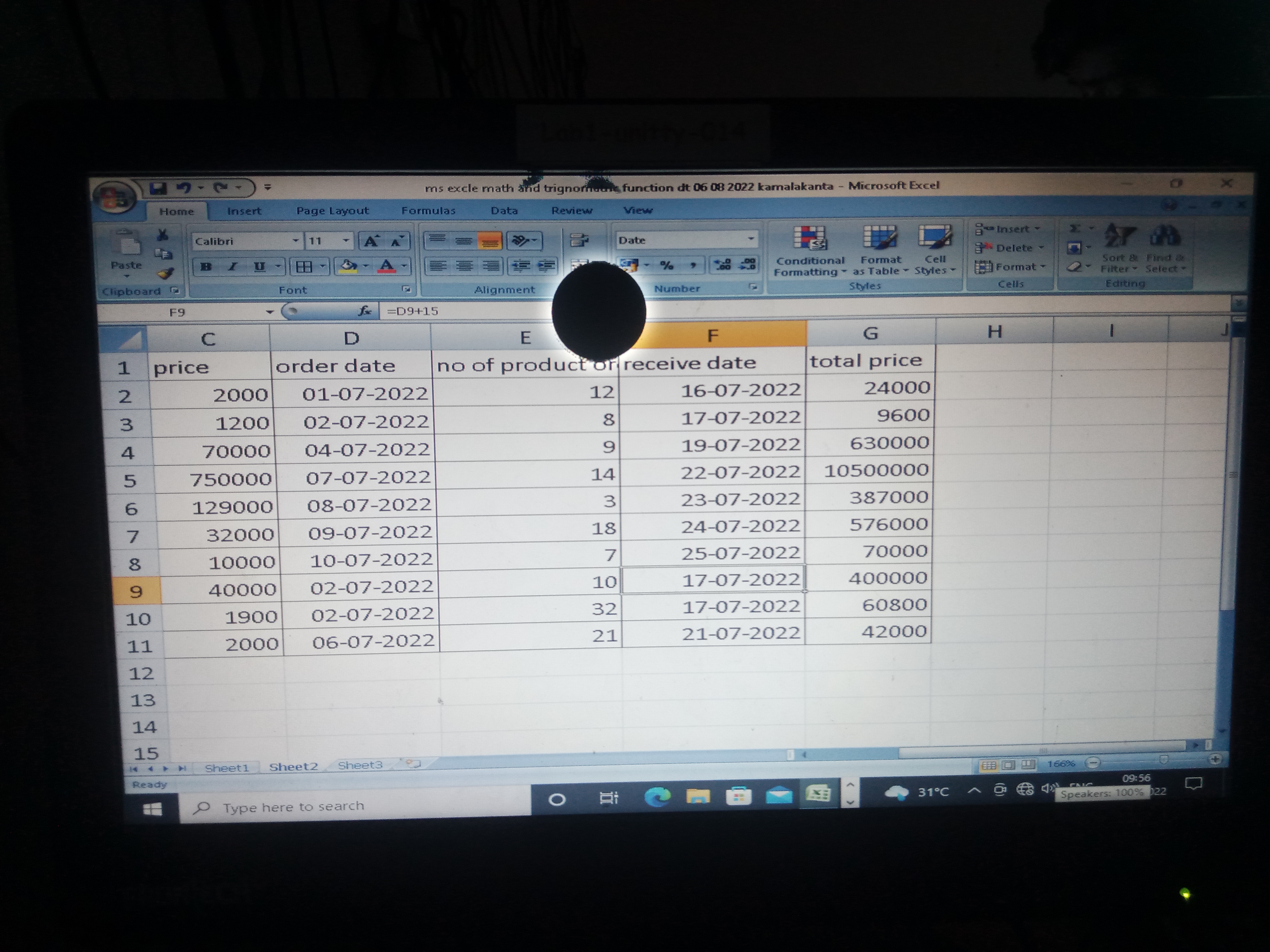
Task: Click the Increase Decimal icon
Action: (722, 265)
